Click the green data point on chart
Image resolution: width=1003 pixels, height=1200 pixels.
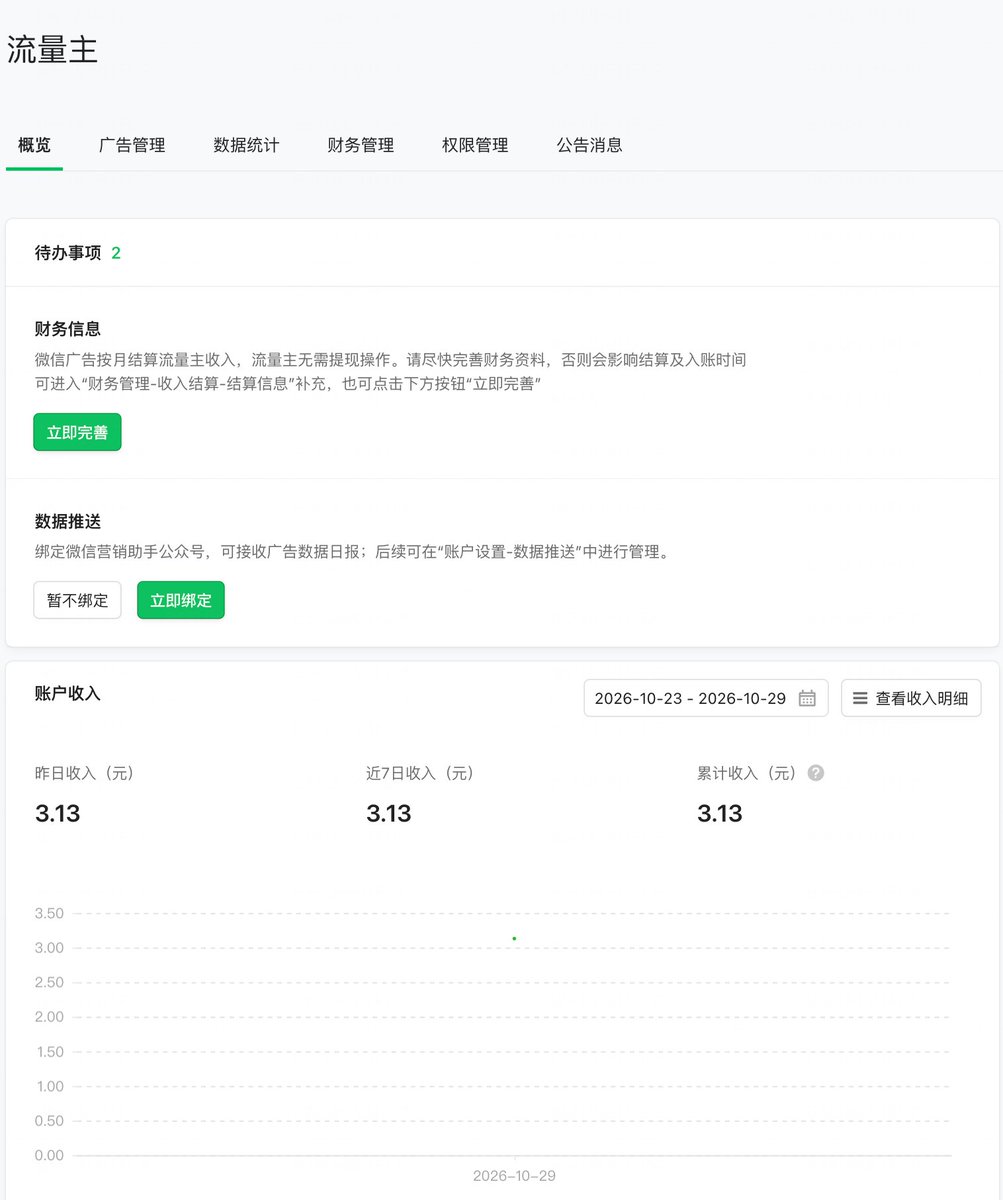514,938
